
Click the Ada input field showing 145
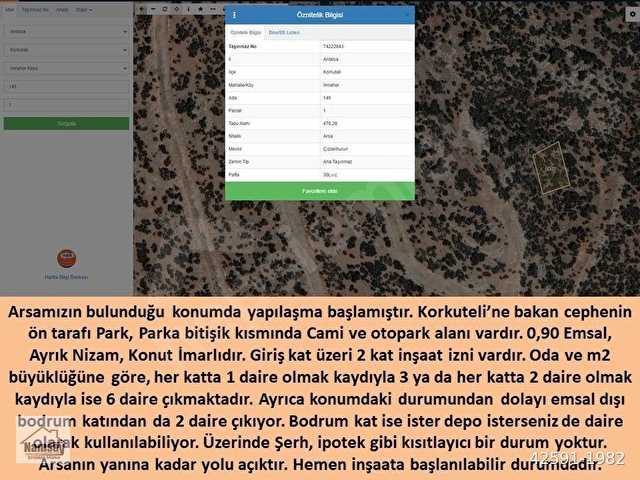tap(67, 87)
